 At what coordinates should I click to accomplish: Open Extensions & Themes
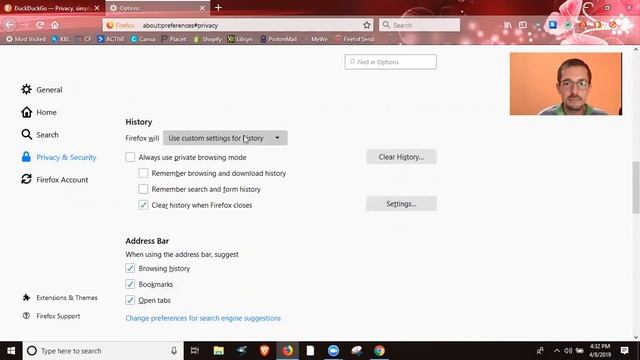coord(60,298)
